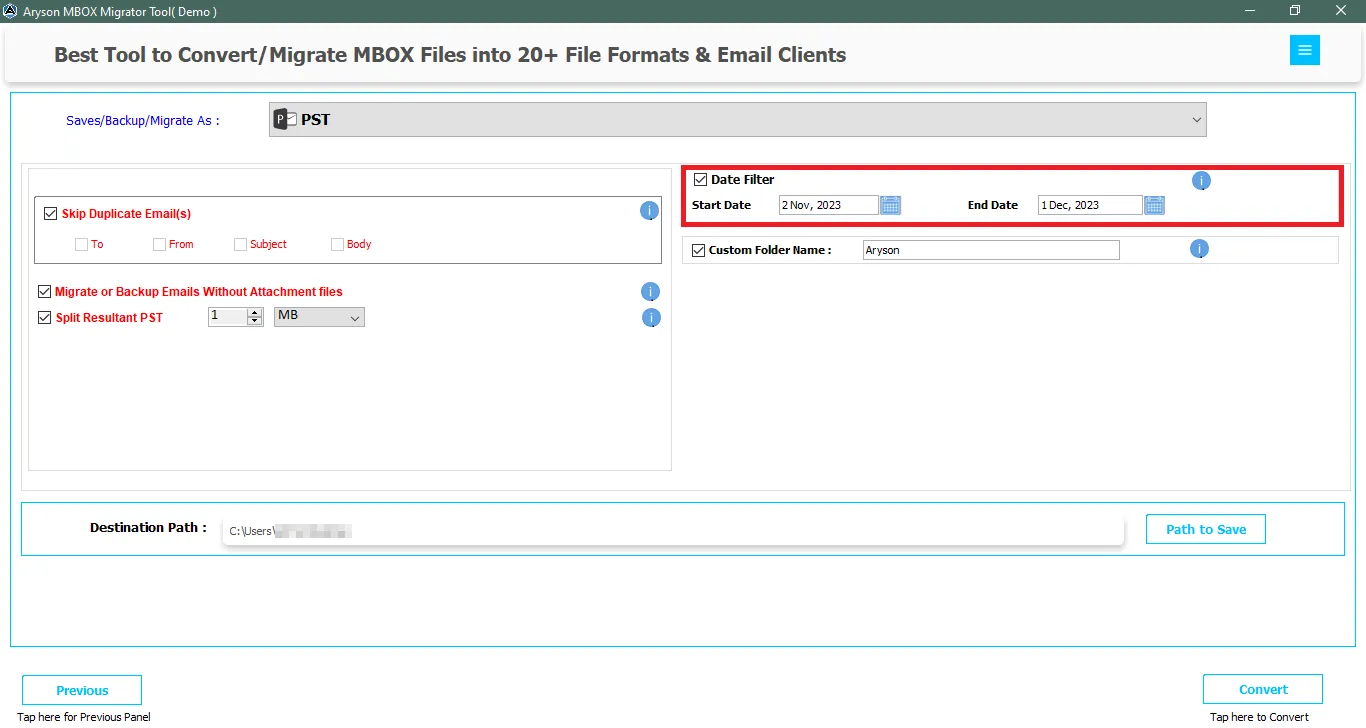This screenshot has width=1366, height=728.
Task: Click info icon for Custom Folder Name
Action: (1199, 249)
